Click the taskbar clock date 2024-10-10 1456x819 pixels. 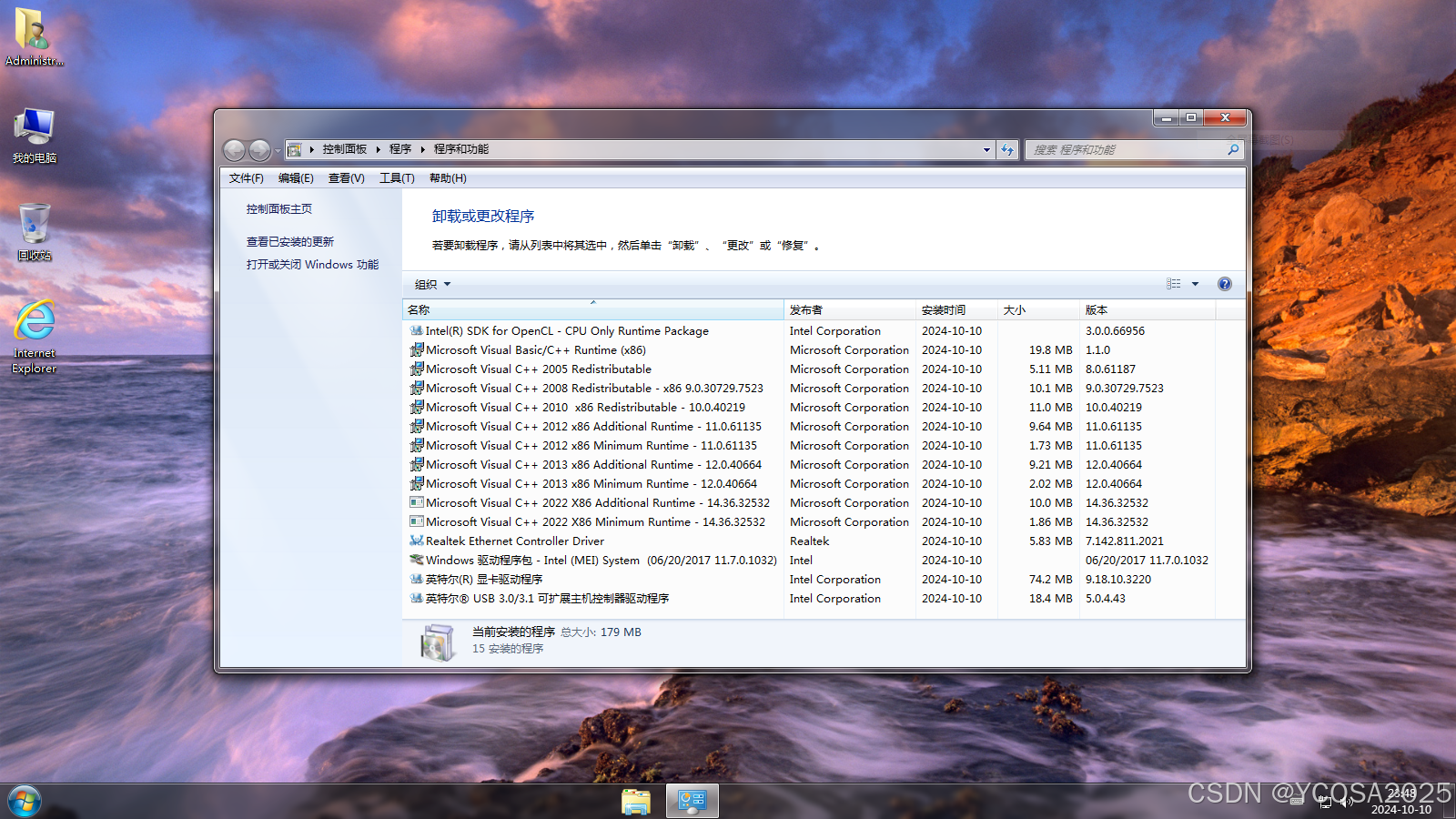(1401, 809)
